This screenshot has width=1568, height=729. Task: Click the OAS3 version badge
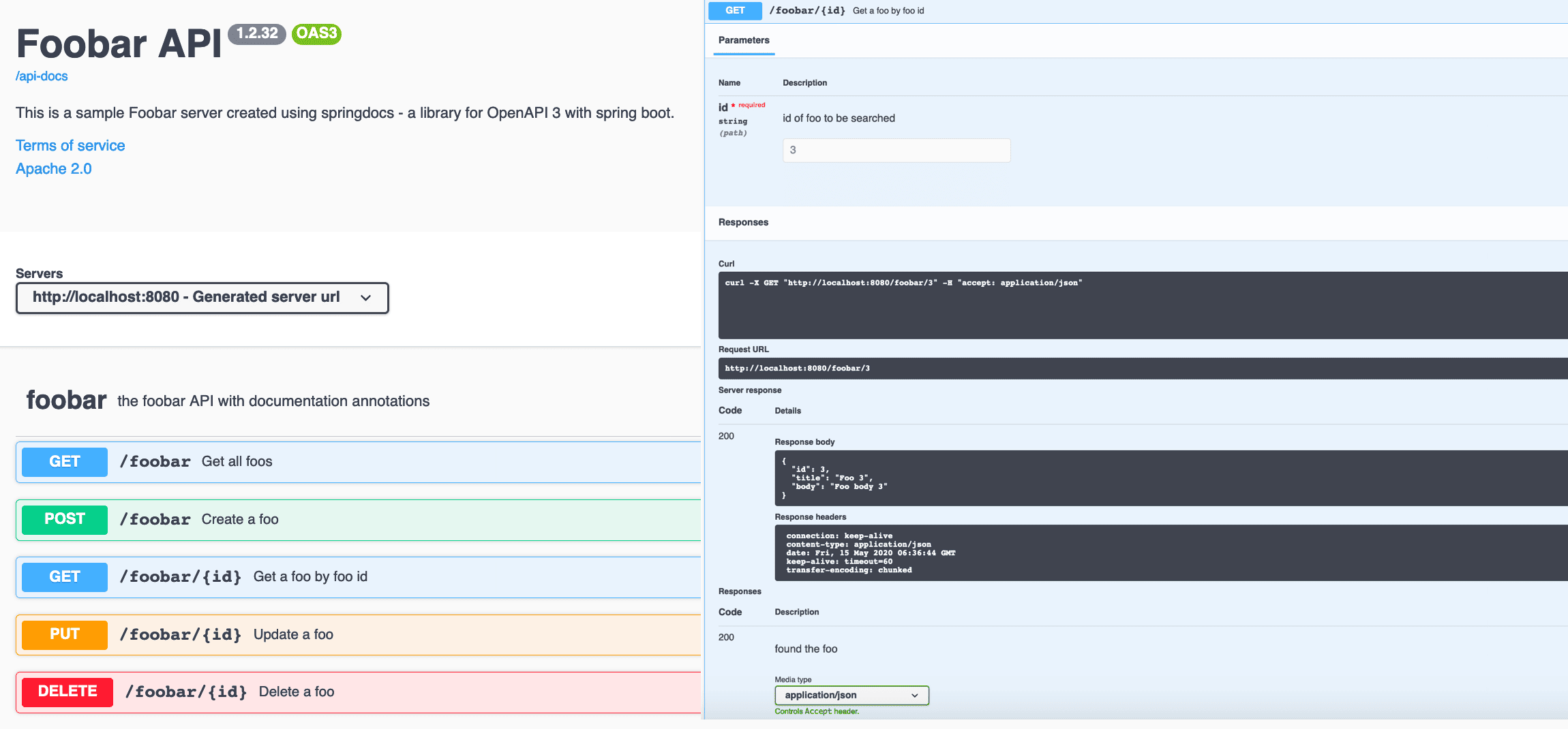coord(316,33)
